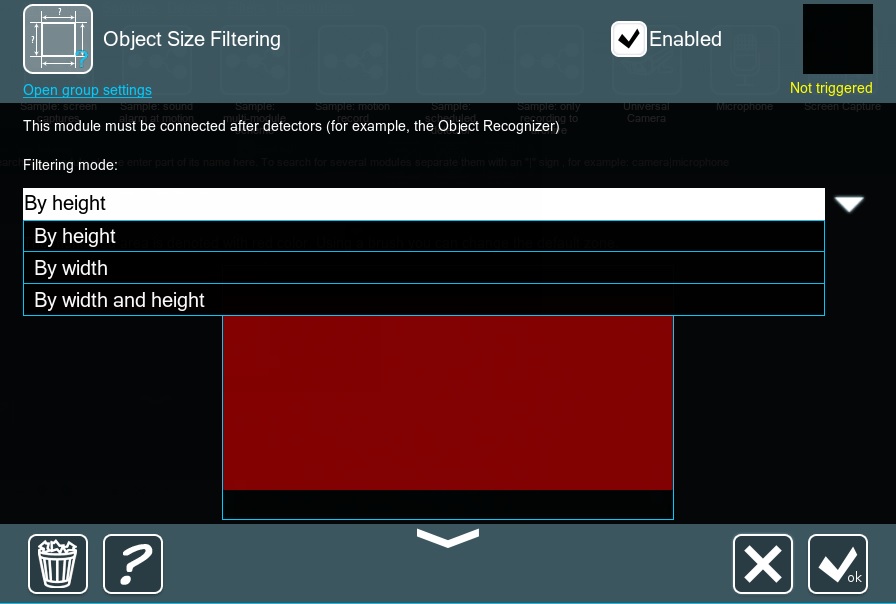Expand more settings with bottom chevron
The height and width of the screenshot is (604, 896).
click(448, 538)
